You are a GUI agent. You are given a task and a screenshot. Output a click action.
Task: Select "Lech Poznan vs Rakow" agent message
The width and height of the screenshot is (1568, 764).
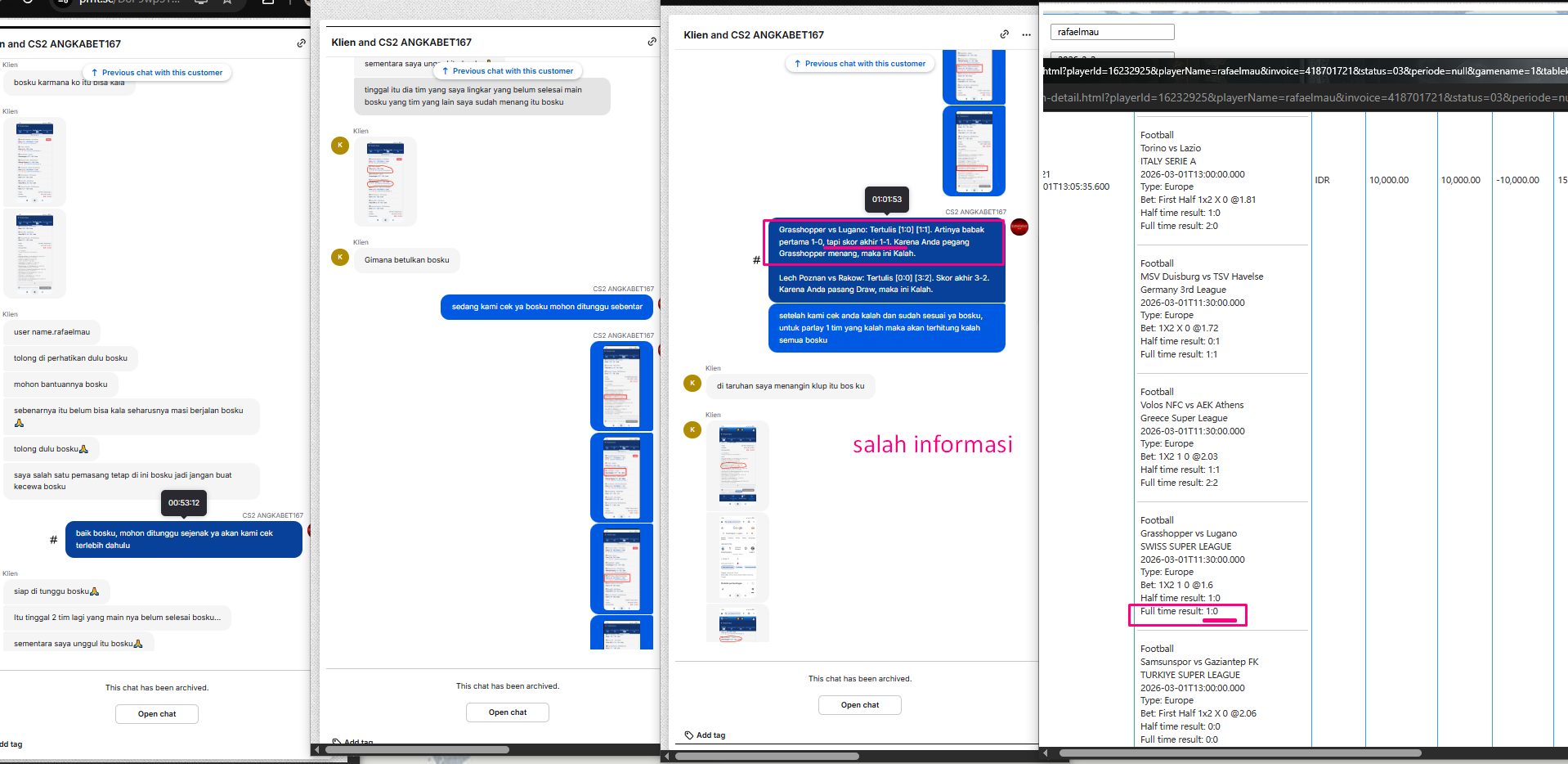point(887,284)
